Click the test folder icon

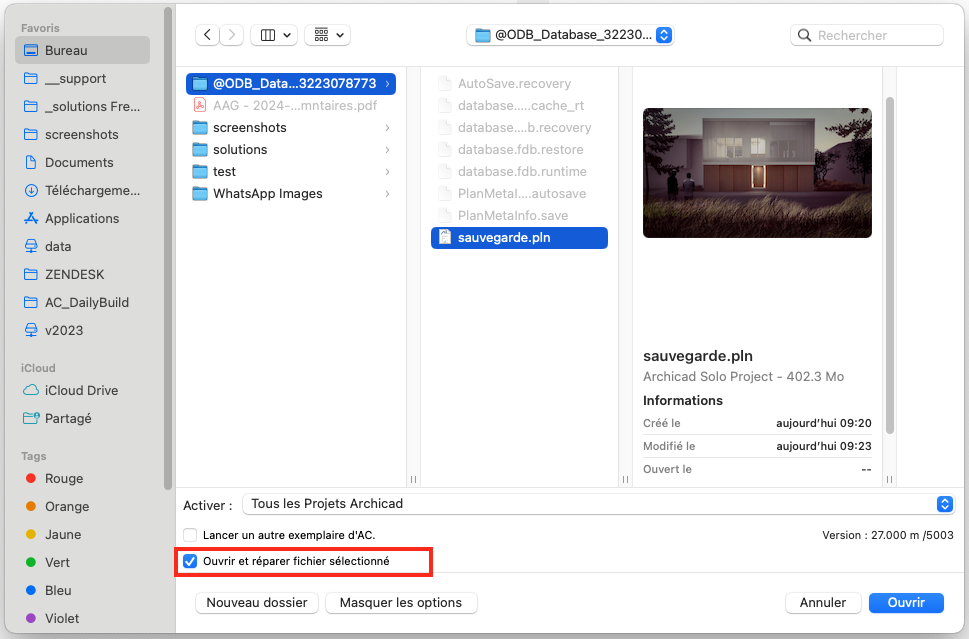pyautogui.click(x=200, y=171)
